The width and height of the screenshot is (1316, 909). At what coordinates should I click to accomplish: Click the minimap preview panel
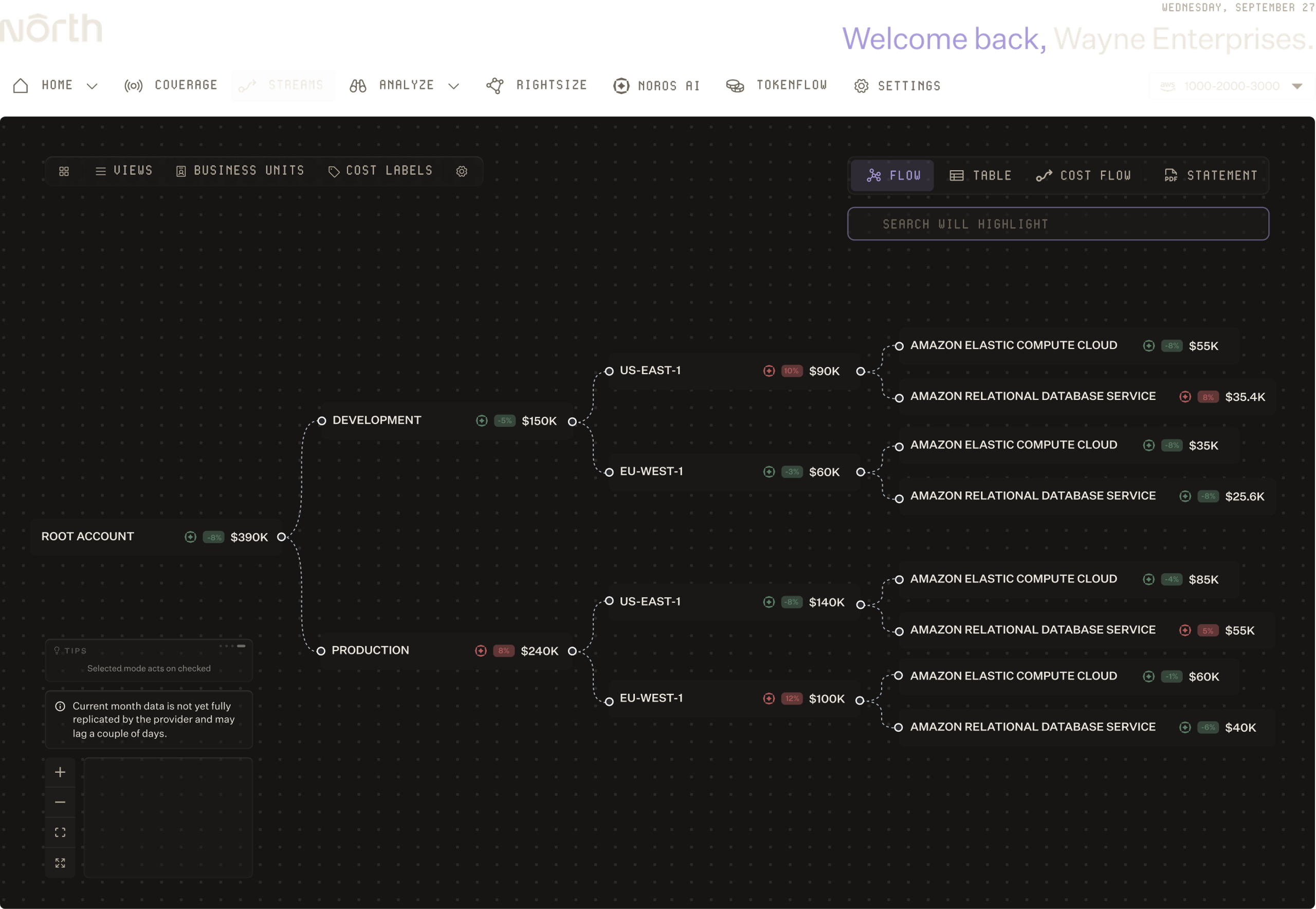tap(168, 818)
